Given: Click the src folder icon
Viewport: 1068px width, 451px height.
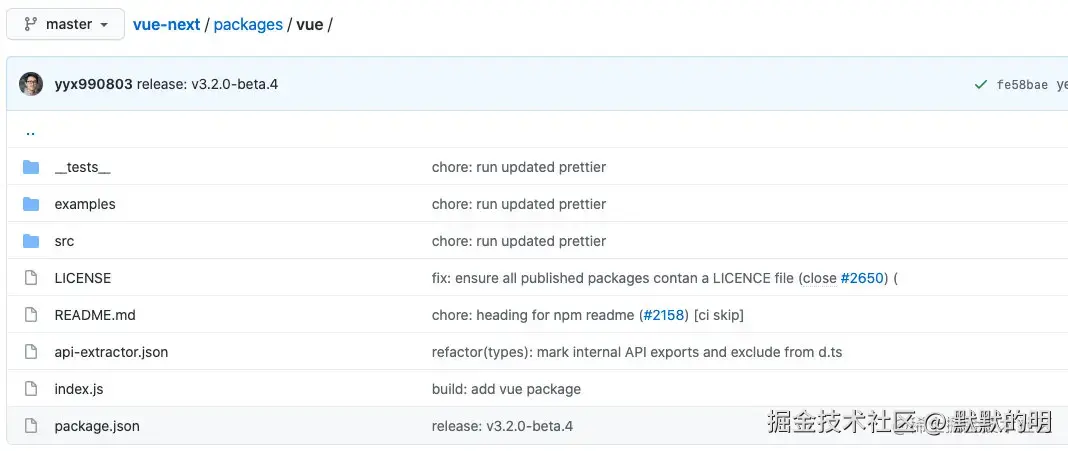Looking at the screenshot, I should pos(31,241).
